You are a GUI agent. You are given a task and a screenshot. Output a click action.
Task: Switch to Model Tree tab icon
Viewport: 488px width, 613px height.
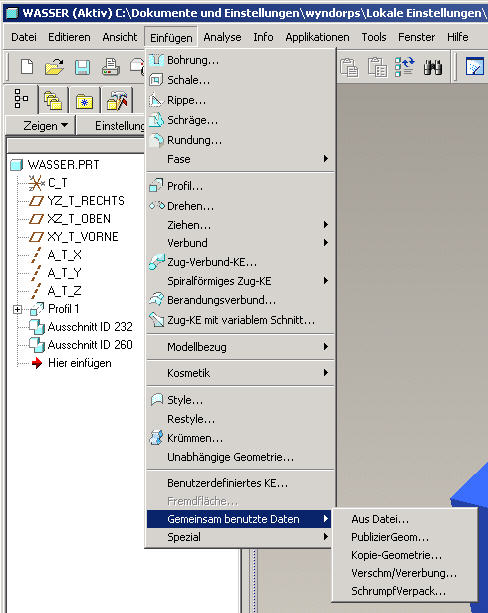[x=21, y=99]
